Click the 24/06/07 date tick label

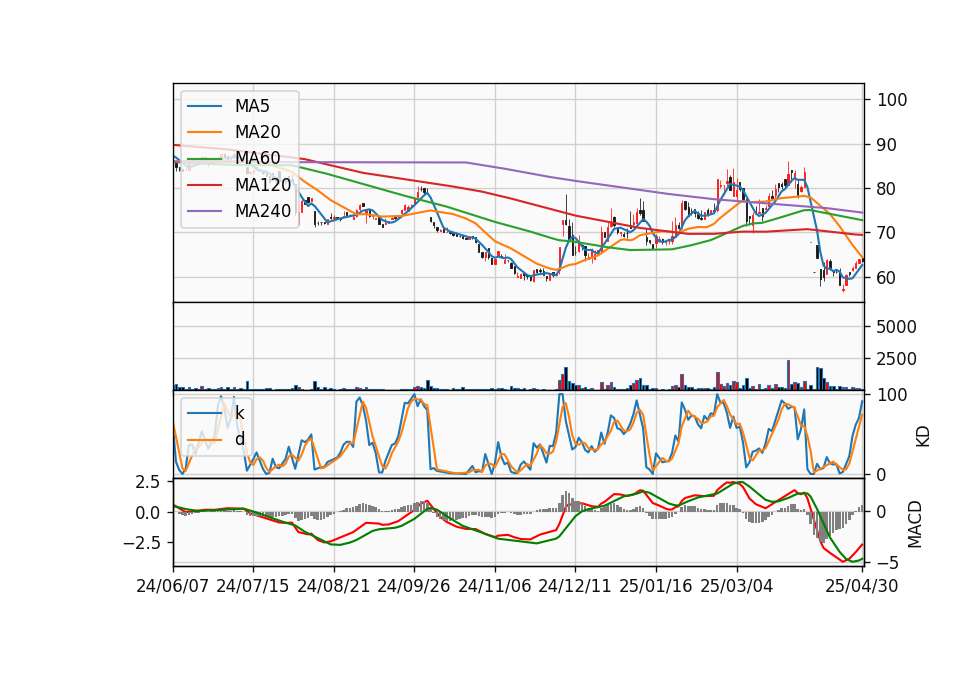(x=173, y=586)
